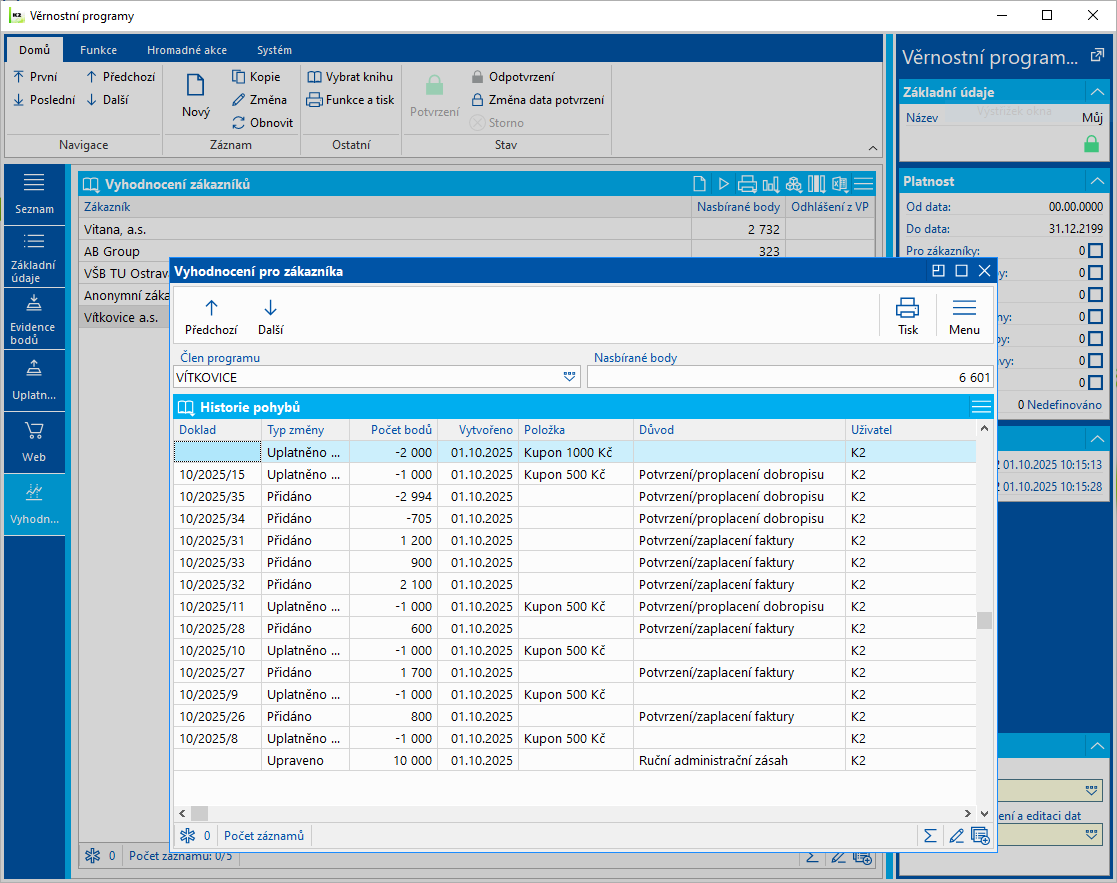Click Změna data potvrzení

coord(536,100)
